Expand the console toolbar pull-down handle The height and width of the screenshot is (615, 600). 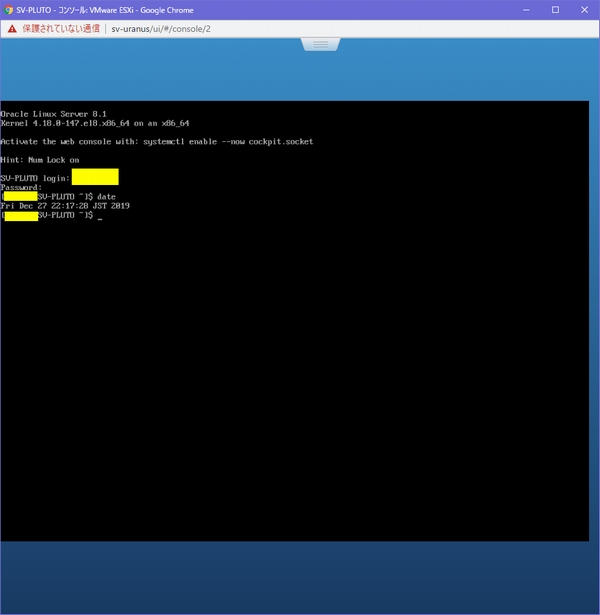[320, 44]
